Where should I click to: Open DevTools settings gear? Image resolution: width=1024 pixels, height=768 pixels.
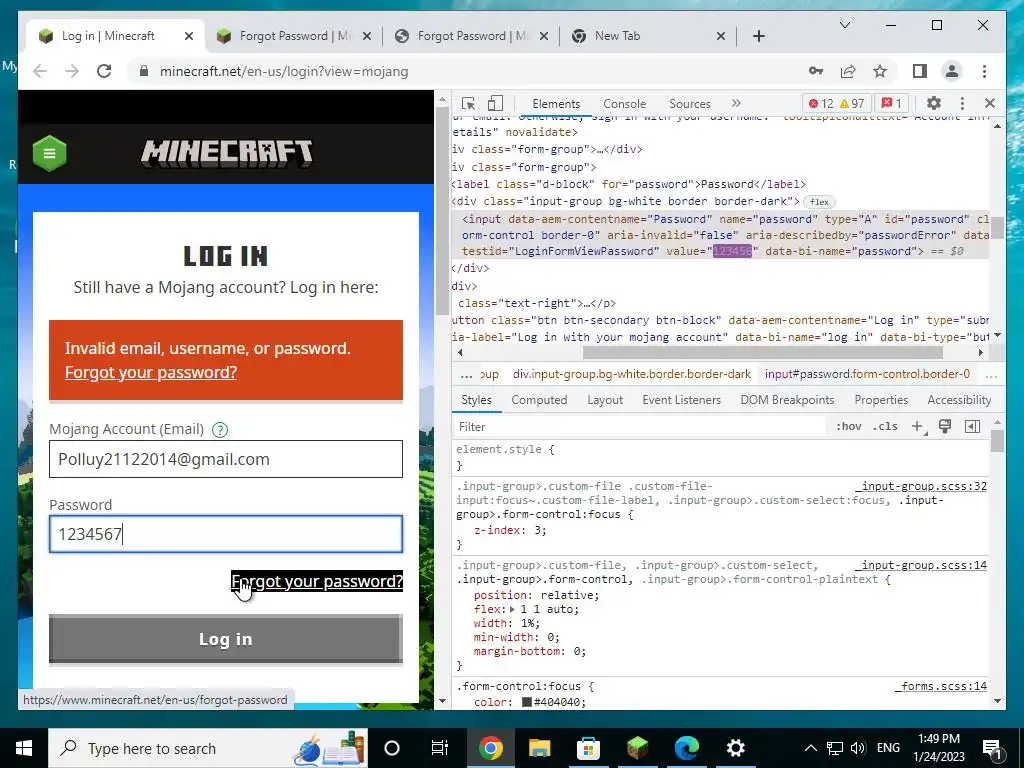[934, 103]
